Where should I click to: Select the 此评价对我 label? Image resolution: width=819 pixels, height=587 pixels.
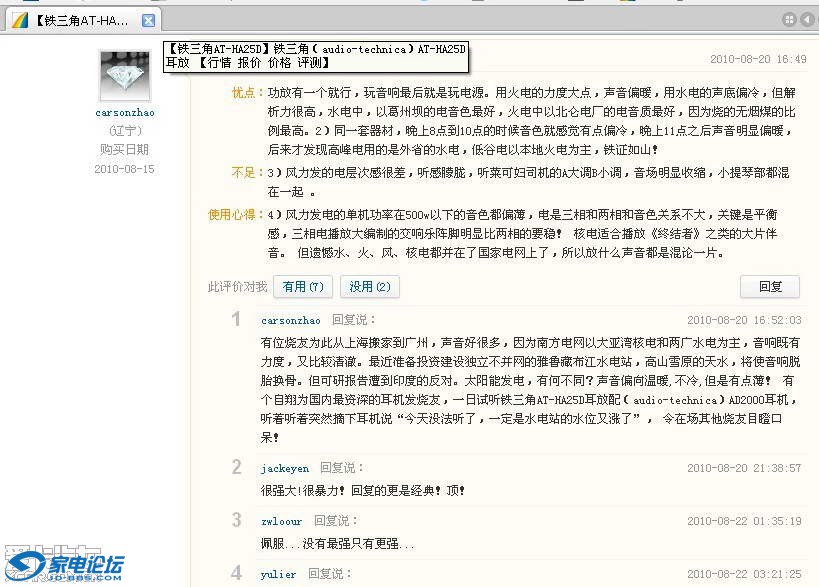coord(238,287)
